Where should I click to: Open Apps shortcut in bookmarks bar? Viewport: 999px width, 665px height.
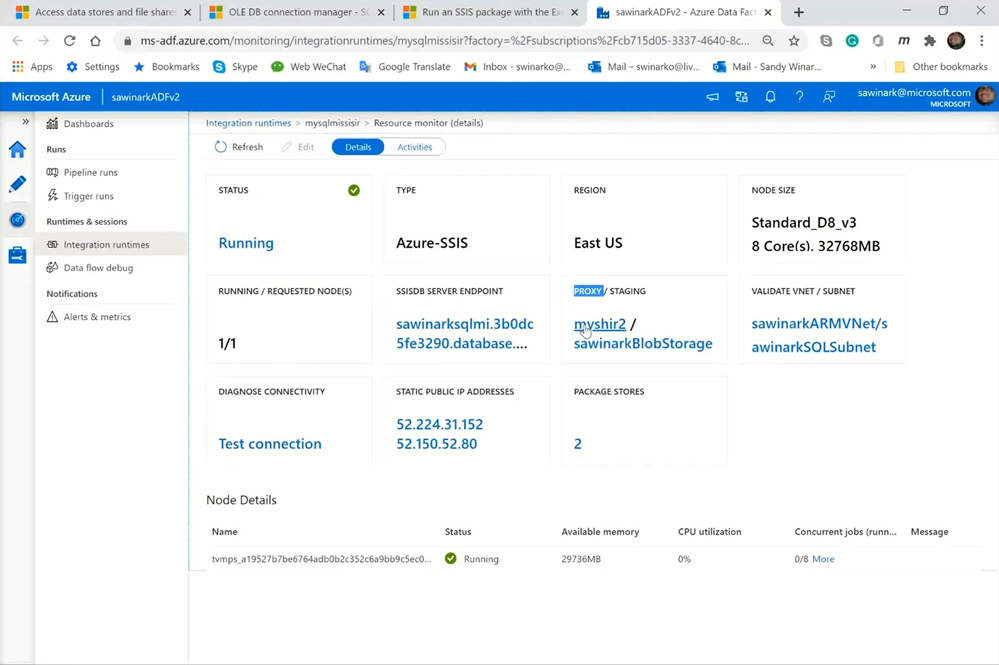pos(32,66)
